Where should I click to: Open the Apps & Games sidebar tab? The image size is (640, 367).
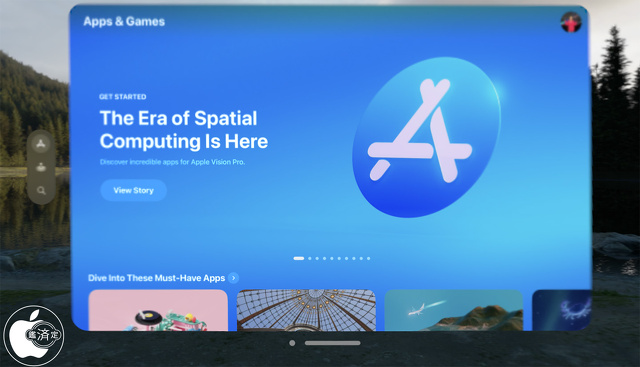tap(40, 144)
